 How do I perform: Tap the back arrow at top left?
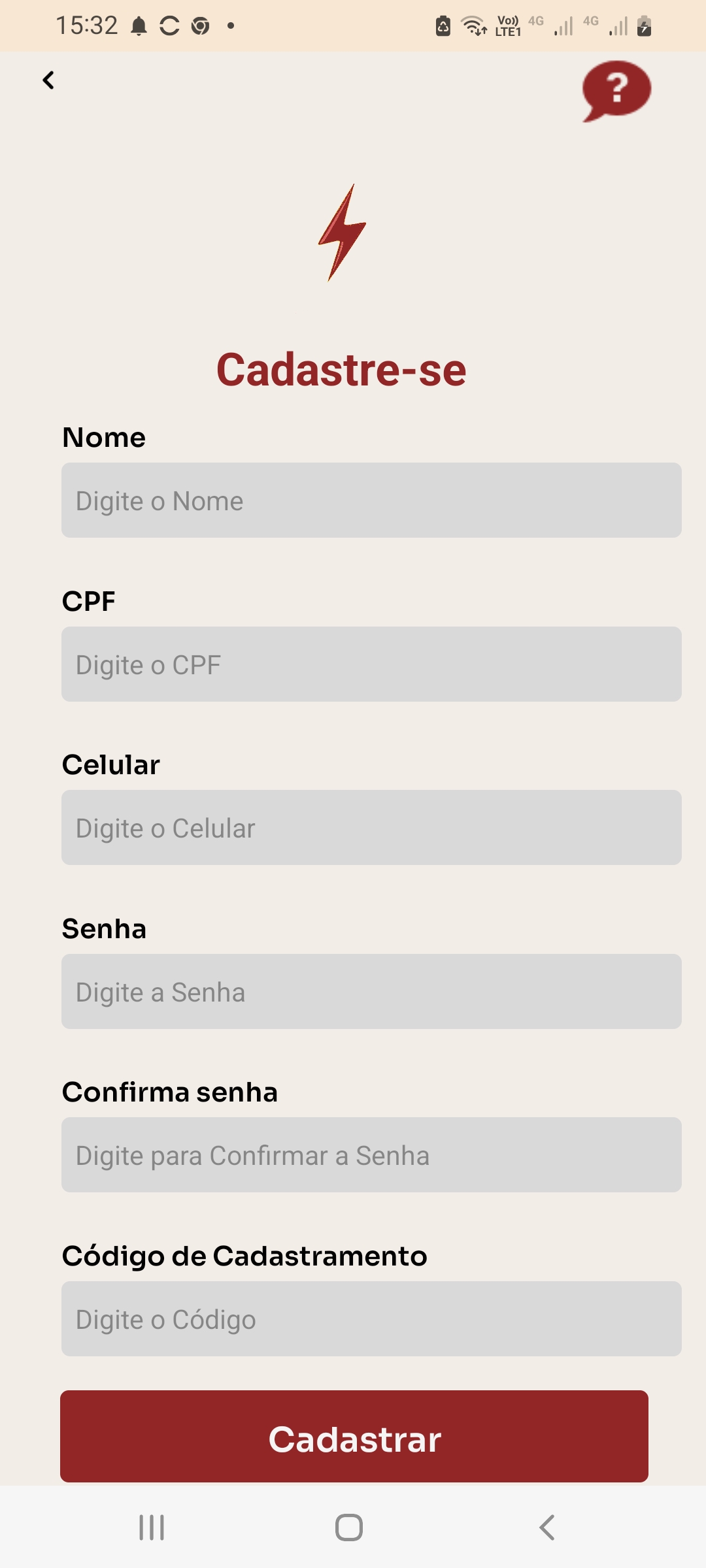[x=48, y=80]
